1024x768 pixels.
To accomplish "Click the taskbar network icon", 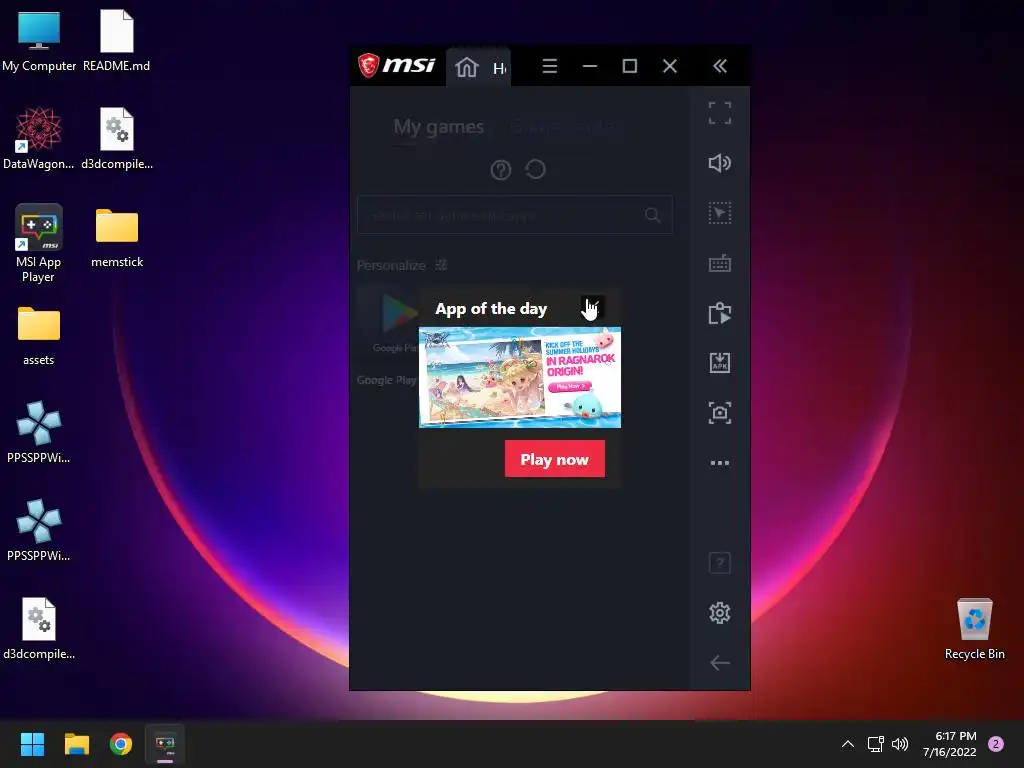I will (x=876, y=744).
